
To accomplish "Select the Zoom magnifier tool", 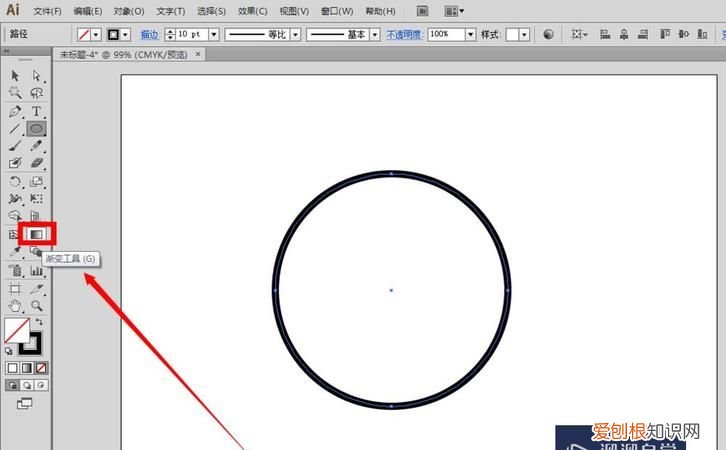I will pos(37,306).
